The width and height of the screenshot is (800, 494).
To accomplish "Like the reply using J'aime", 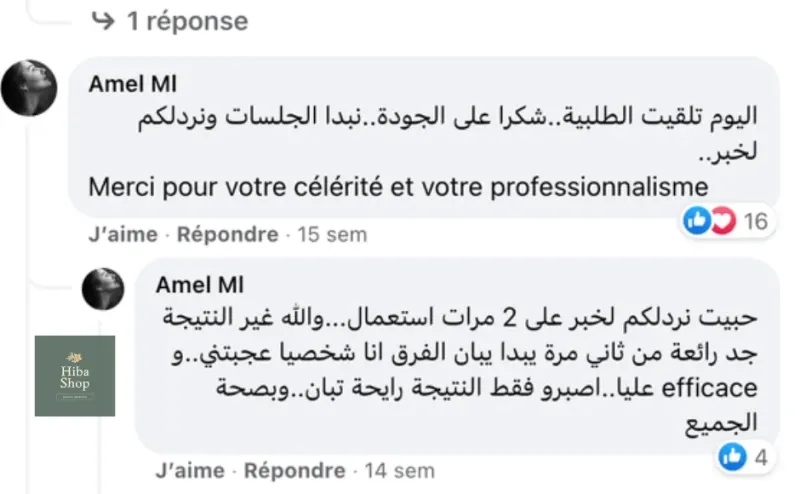I will (191, 469).
